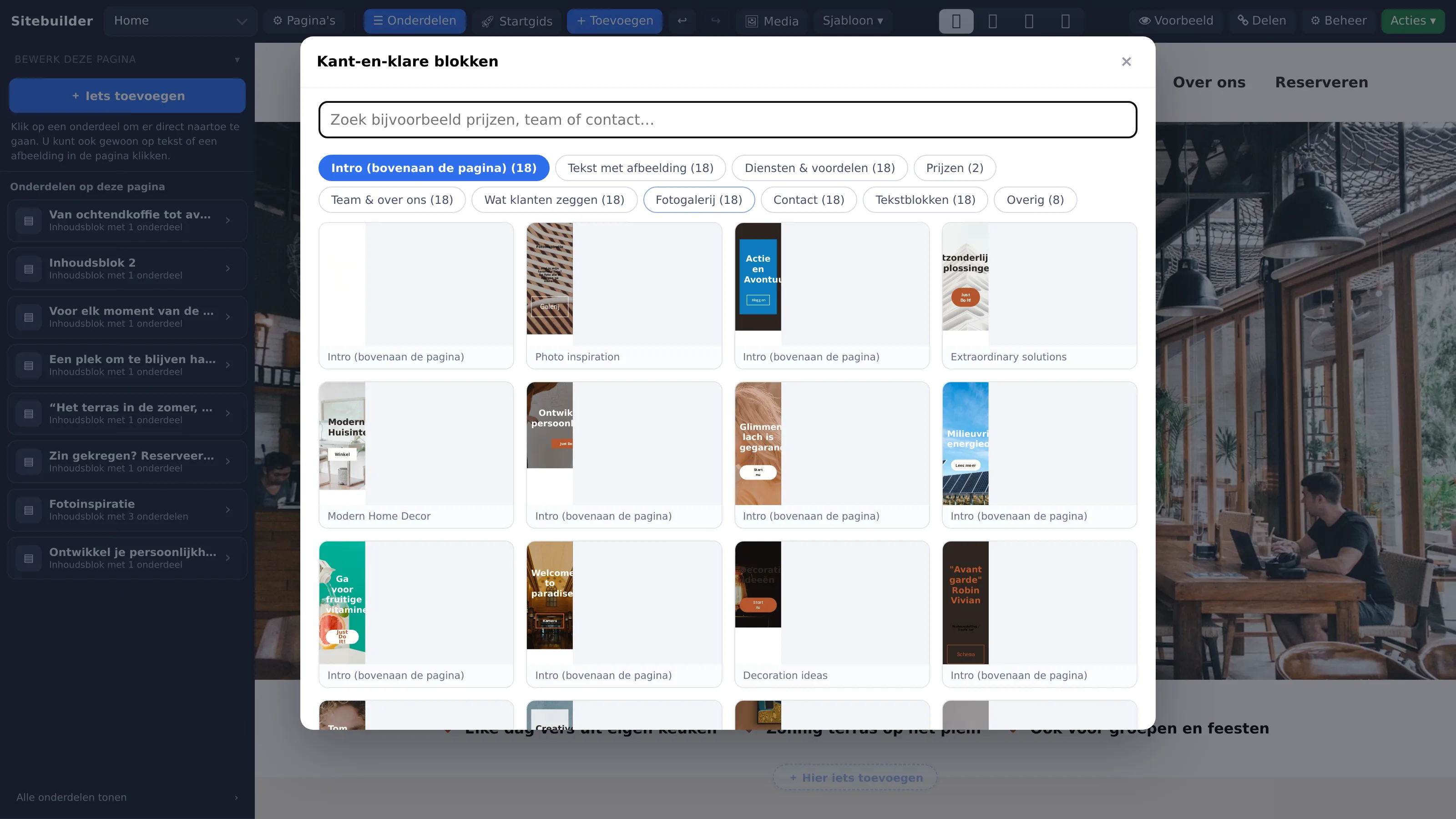Open the Media library
Image resolution: width=1456 pixels, height=819 pixels.
coord(772,21)
